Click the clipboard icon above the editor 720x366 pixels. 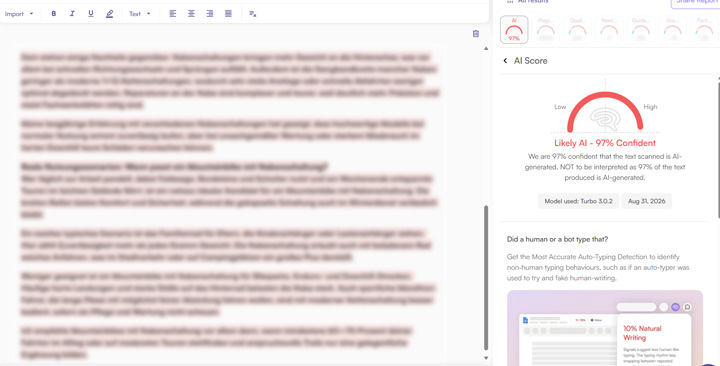[476, 34]
